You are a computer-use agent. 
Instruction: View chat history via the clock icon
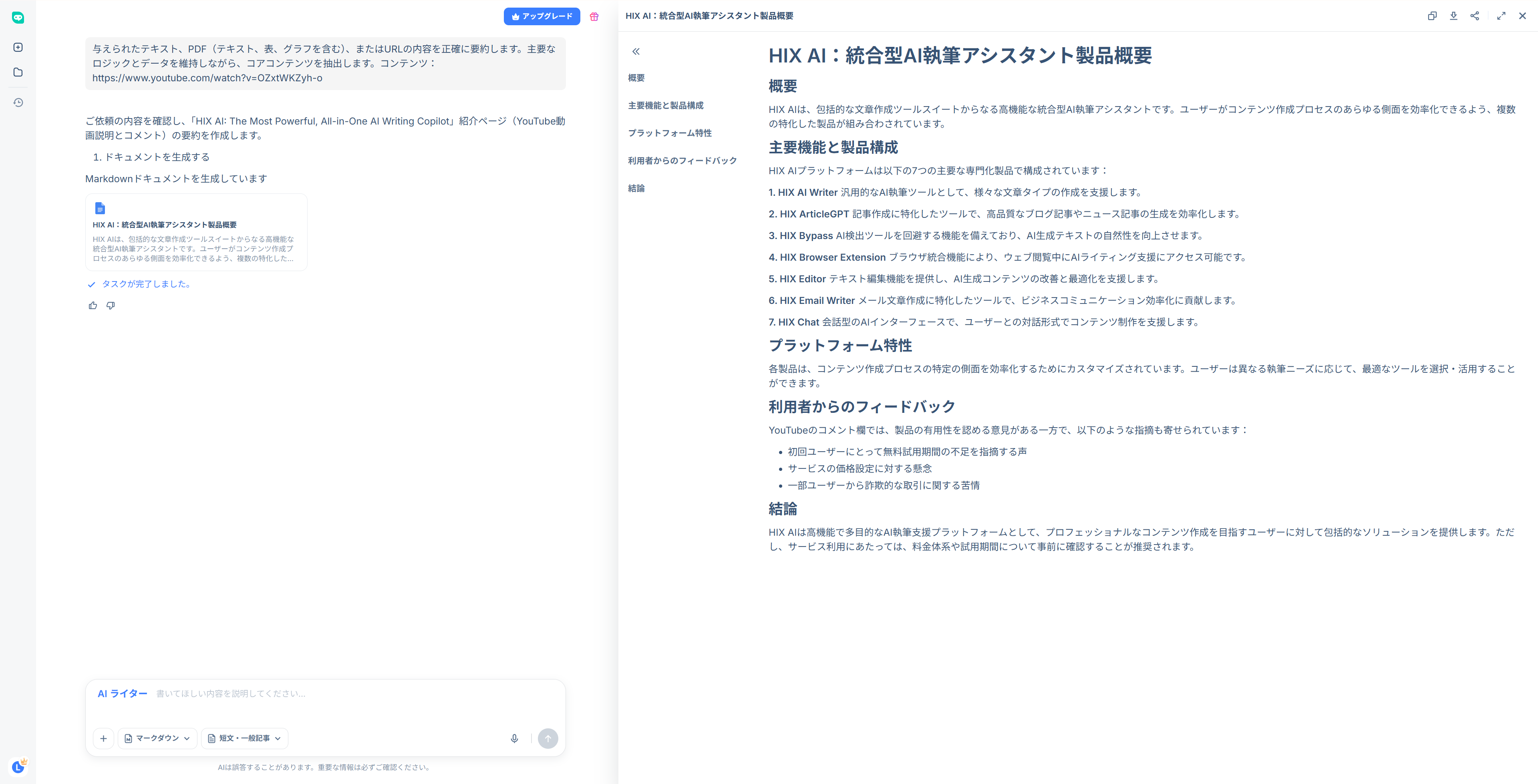tap(18, 102)
